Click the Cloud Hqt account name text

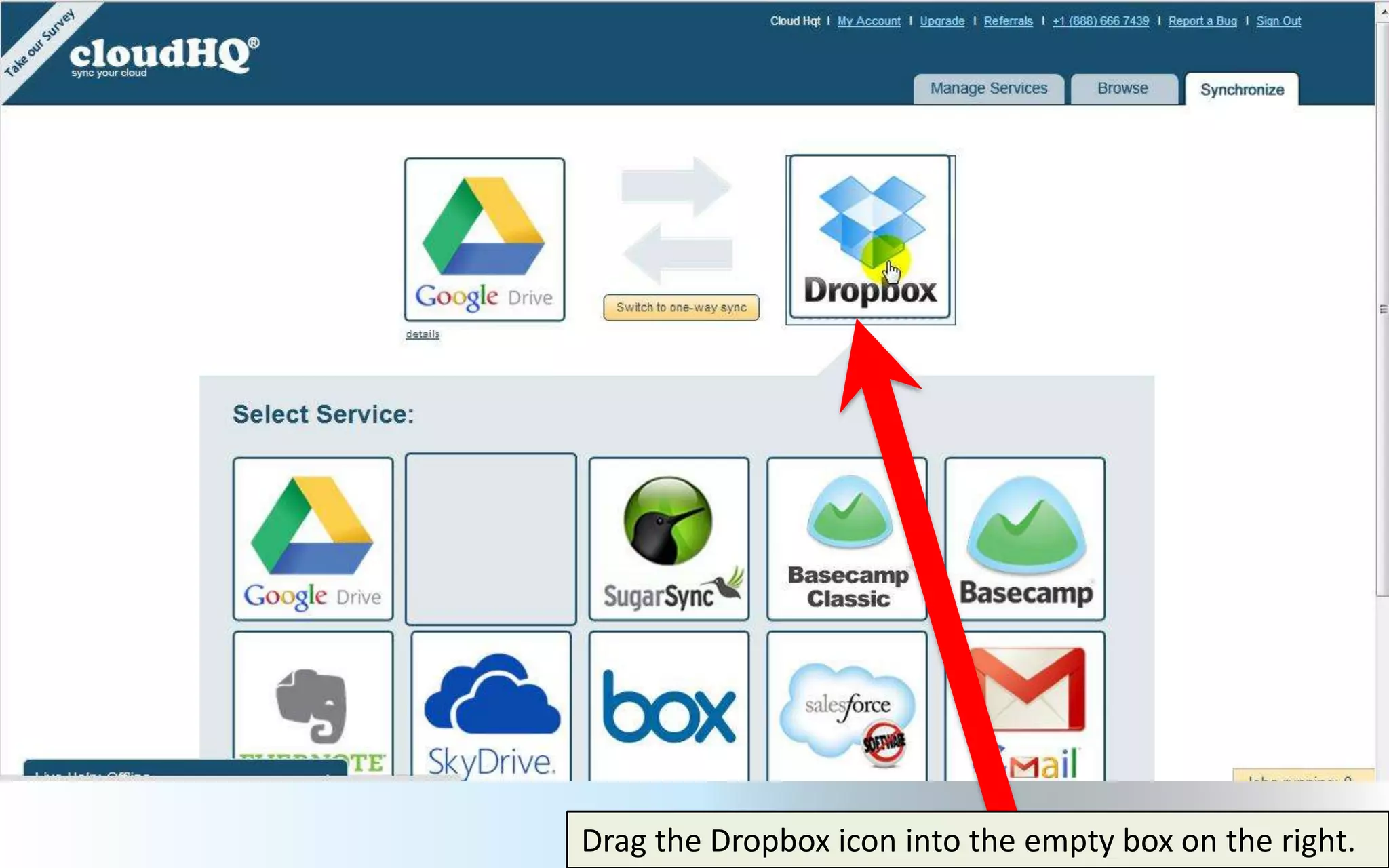tap(795, 21)
